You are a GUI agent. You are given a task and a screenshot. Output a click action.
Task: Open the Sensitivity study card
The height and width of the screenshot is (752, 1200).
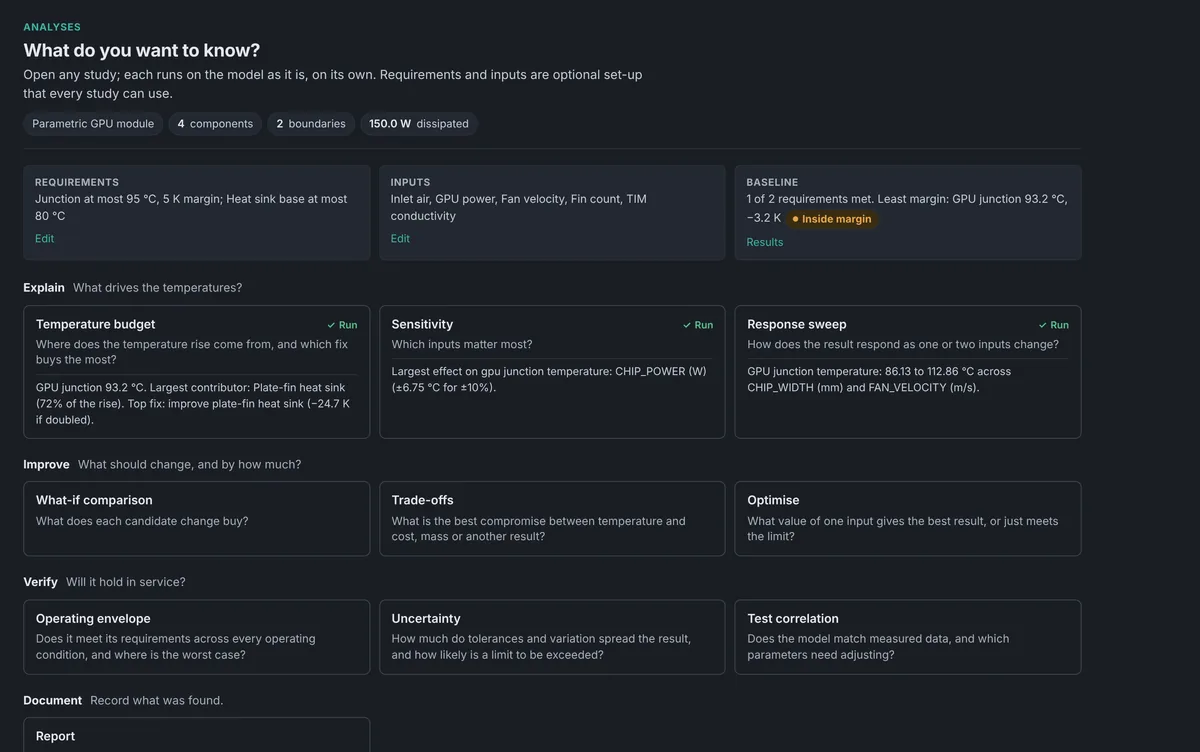pos(552,372)
